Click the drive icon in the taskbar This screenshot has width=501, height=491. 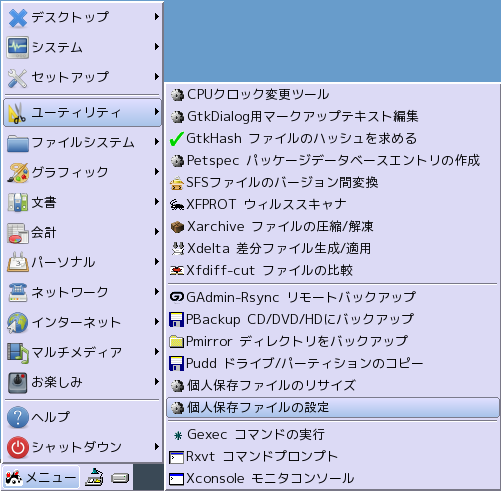(x=120, y=478)
